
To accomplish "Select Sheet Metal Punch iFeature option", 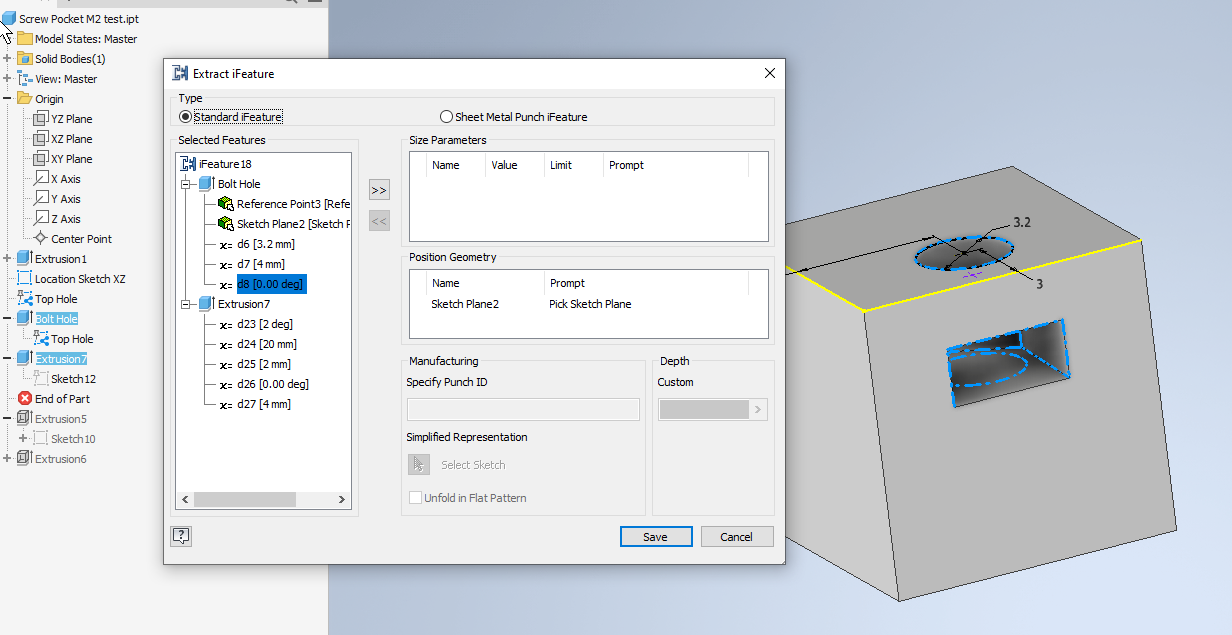I will pyautogui.click(x=447, y=117).
